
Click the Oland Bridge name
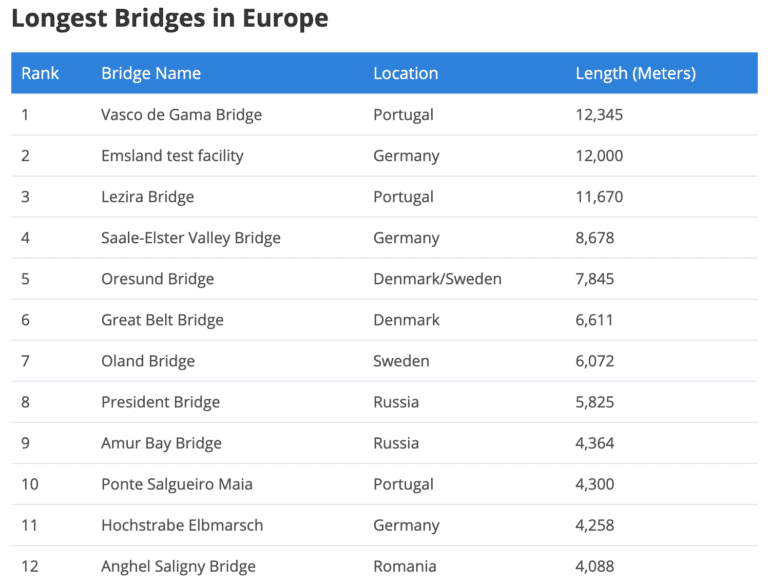coord(148,361)
